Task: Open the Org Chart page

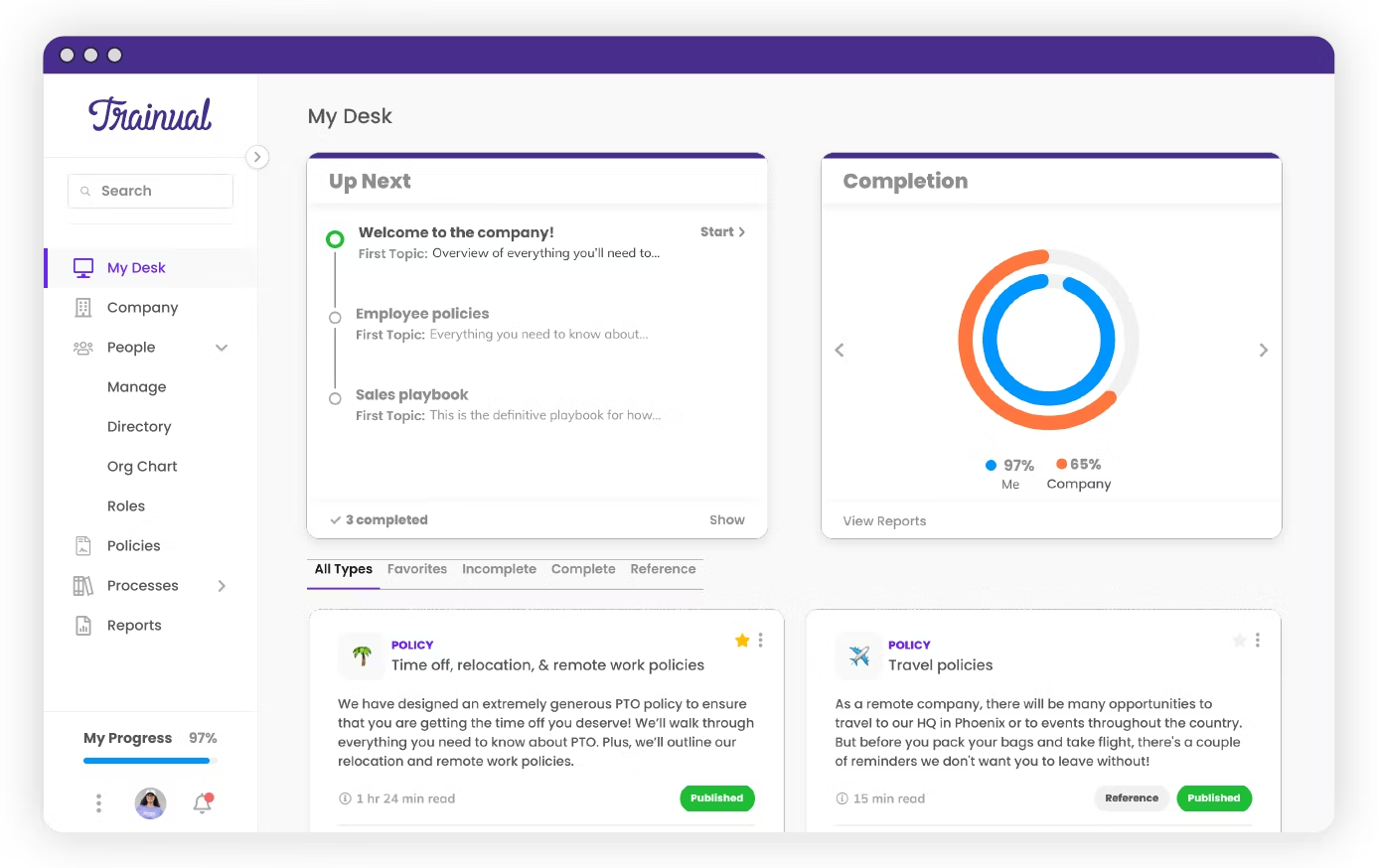Action: [142, 467]
